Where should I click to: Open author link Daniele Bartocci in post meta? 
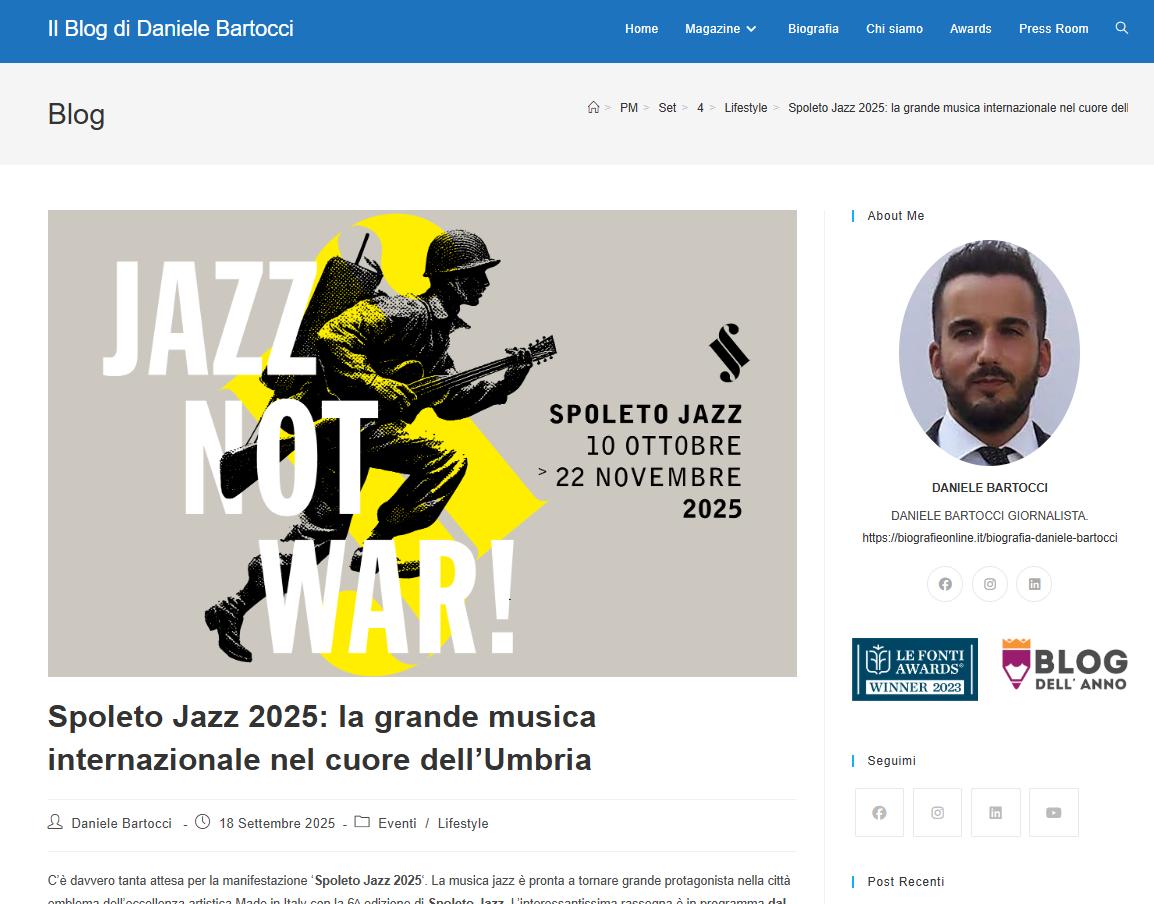tap(121, 823)
